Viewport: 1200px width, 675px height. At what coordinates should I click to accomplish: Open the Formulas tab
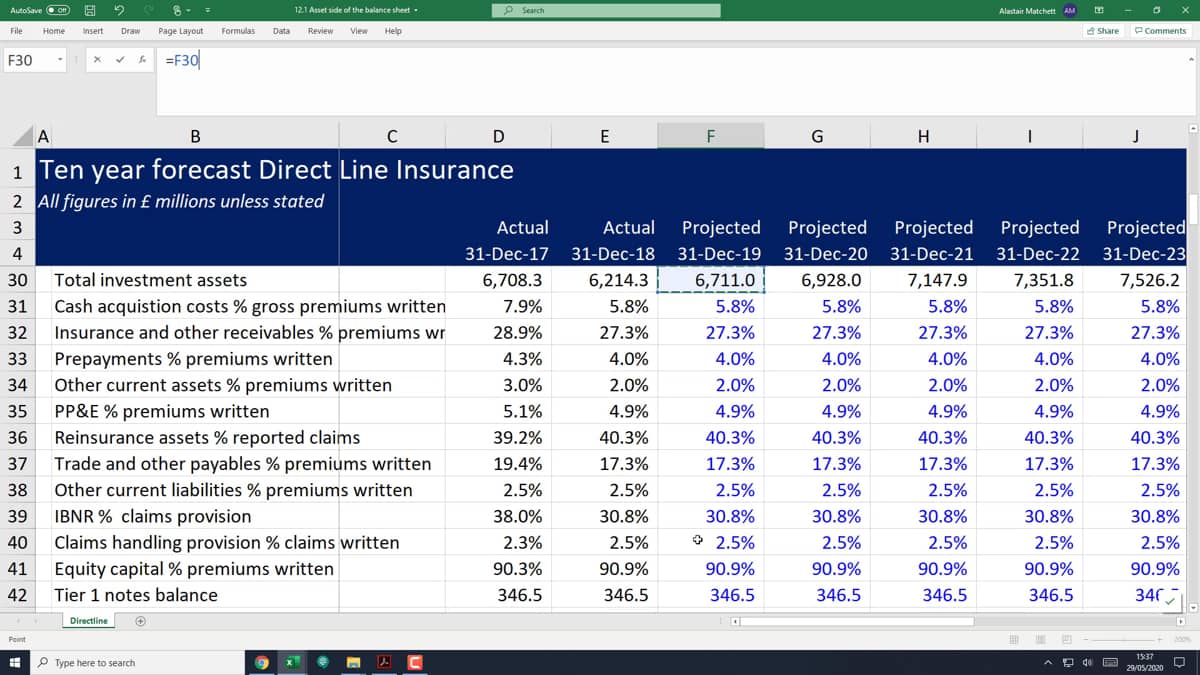point(238,31)
